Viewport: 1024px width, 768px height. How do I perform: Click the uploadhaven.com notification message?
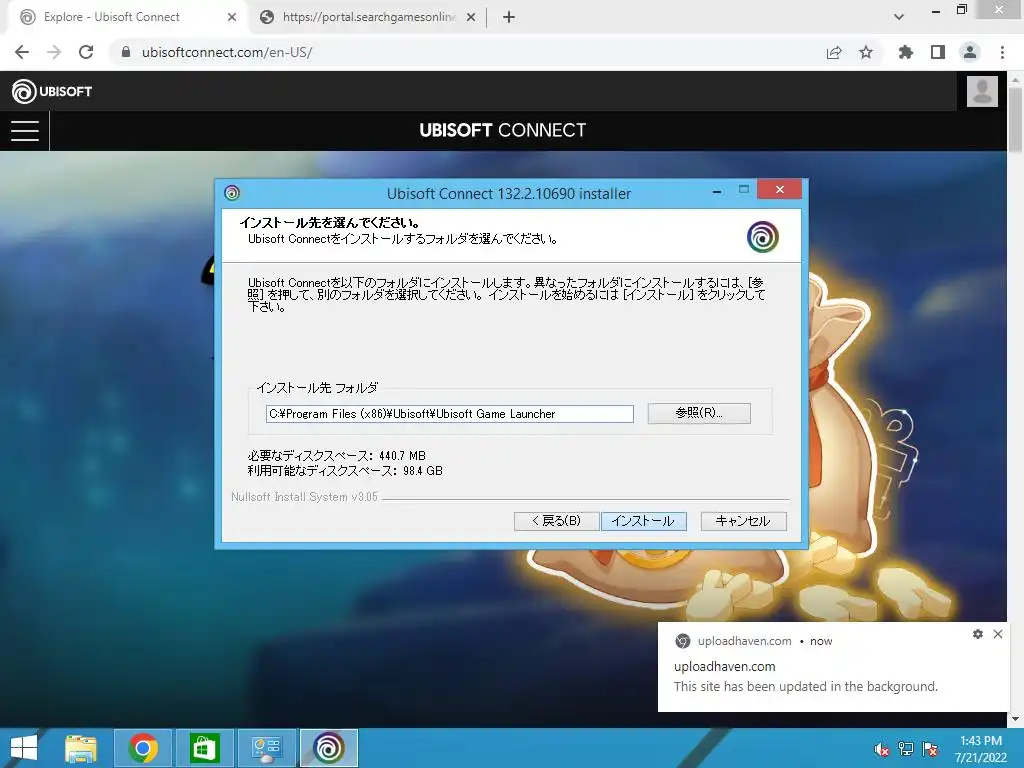tap(805, 686)
